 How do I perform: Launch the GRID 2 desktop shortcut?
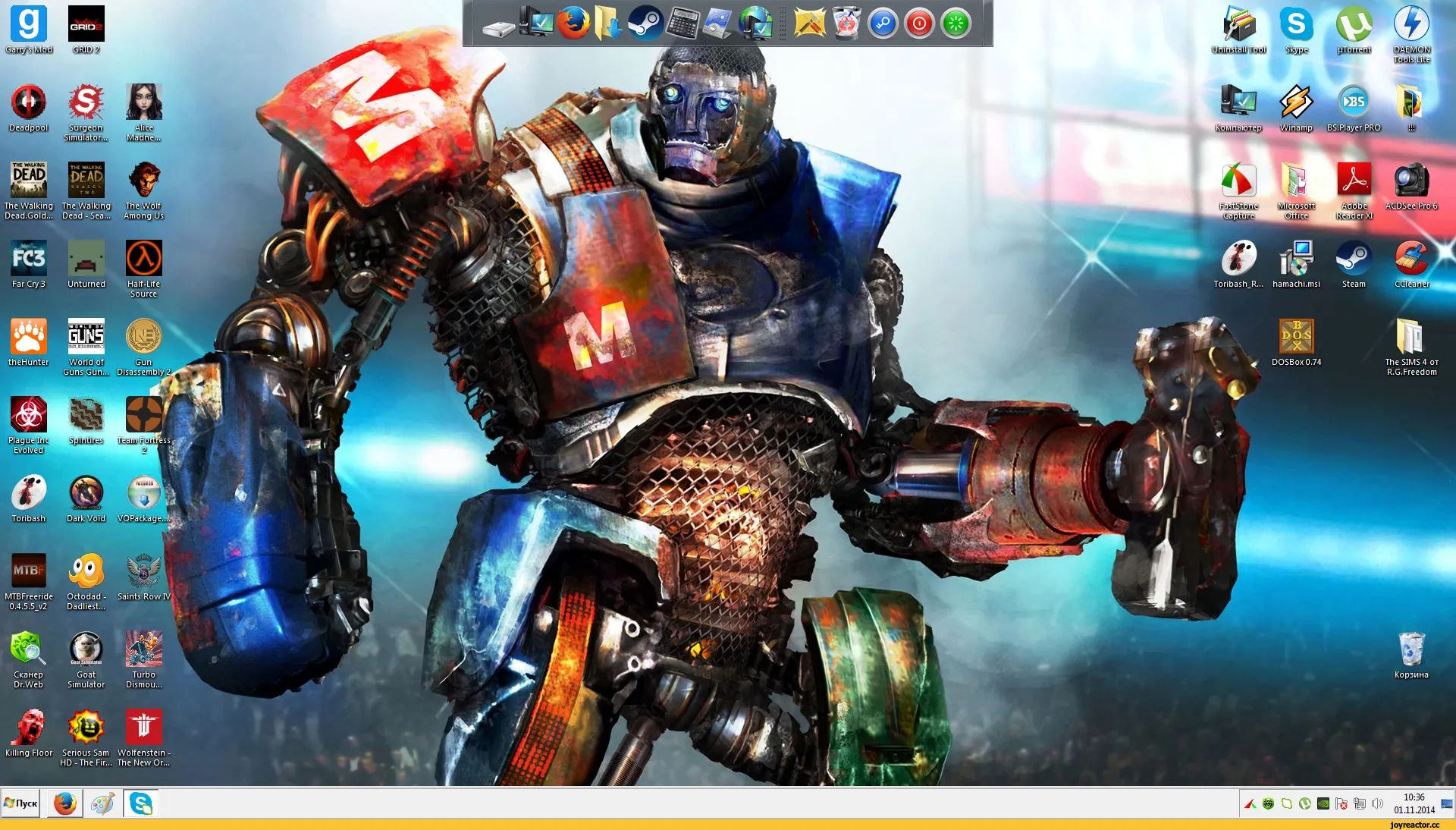click(86, 29)
